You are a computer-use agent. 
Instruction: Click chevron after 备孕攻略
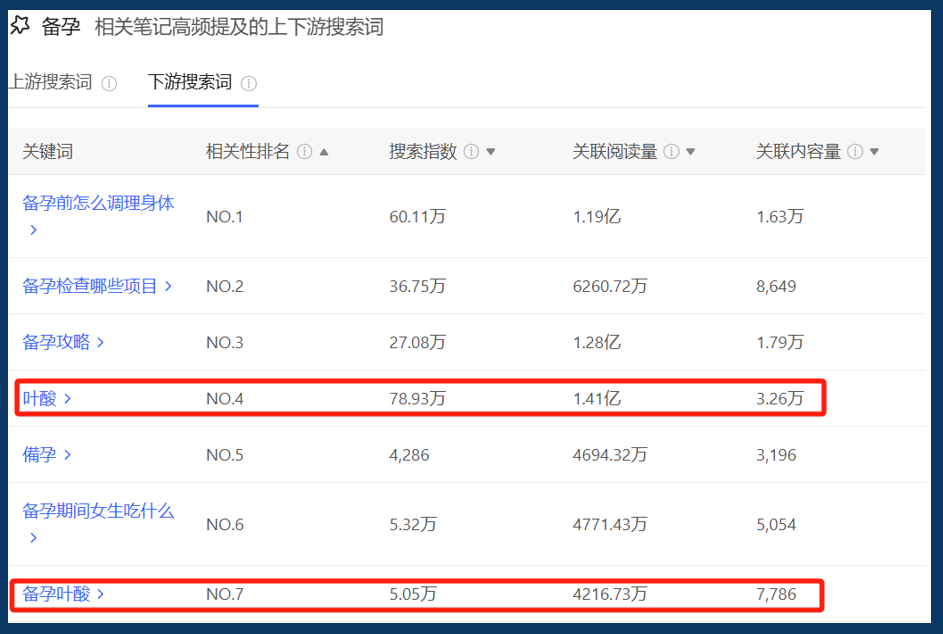(x=101, y=342)
